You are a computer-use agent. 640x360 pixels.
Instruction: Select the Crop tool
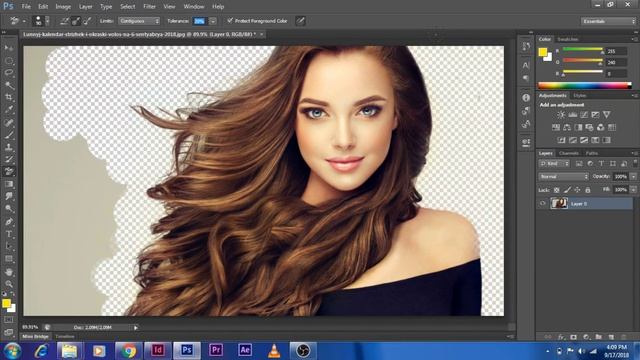click(9, 98)
